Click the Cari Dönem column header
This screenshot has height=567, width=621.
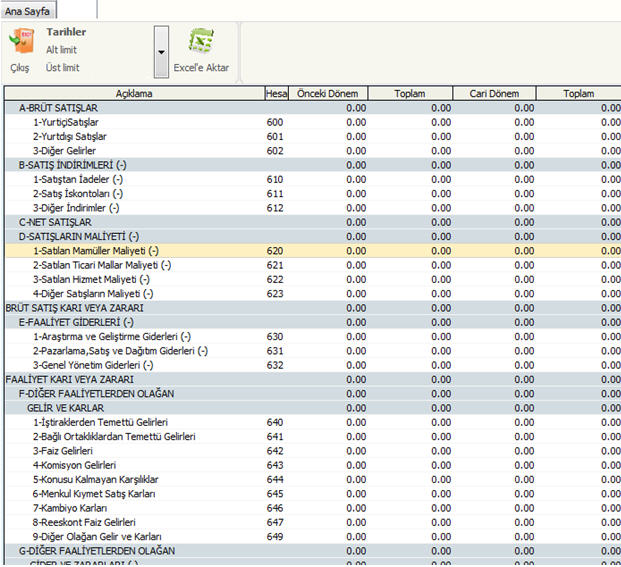pyautogui.click(x=494, y=94)
